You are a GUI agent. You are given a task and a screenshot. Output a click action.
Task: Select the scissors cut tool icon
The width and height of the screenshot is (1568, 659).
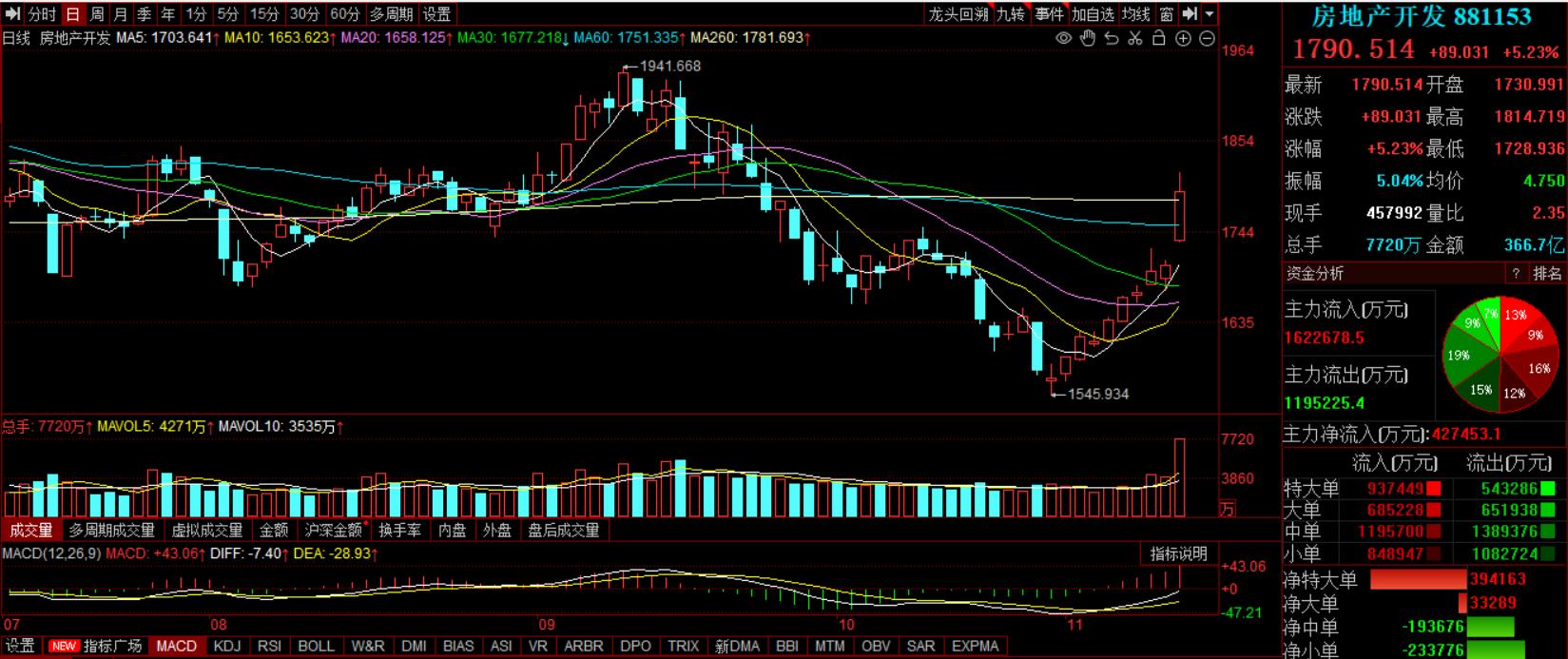coord(1135,38)
